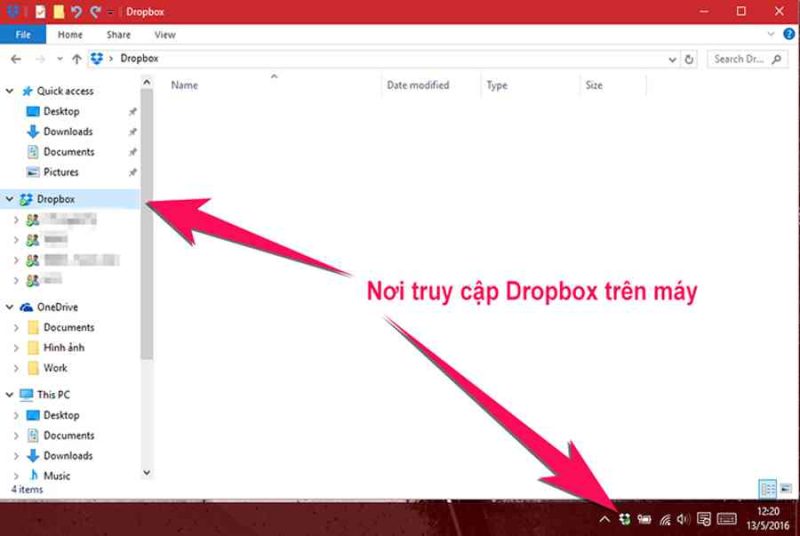Open Dropbox from system tray icon
The height and width of the screenshot is (536, 800).
(624, 520)
